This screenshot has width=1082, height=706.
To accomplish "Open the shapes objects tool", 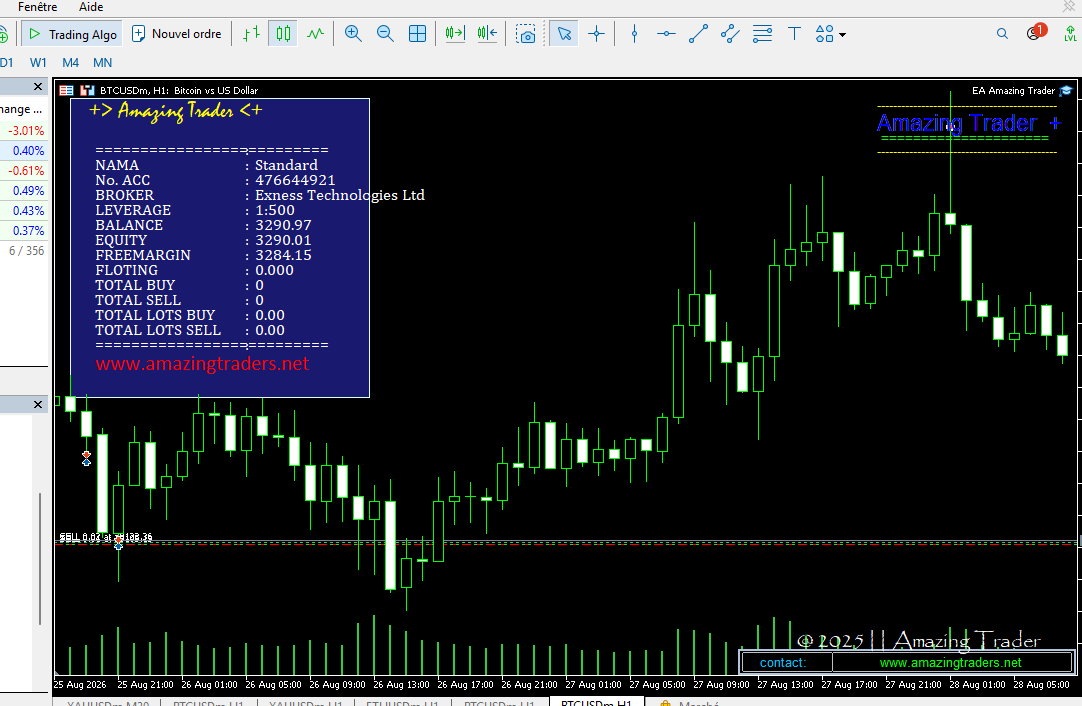I will [x=825, y=34].
